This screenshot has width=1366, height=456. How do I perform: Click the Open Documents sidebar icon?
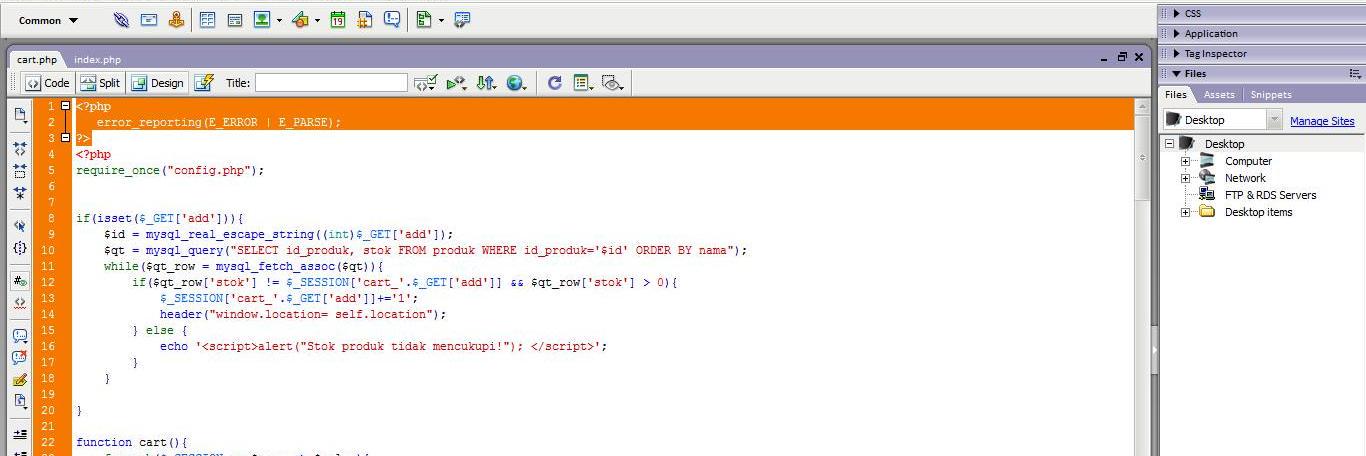pos(20,115)
